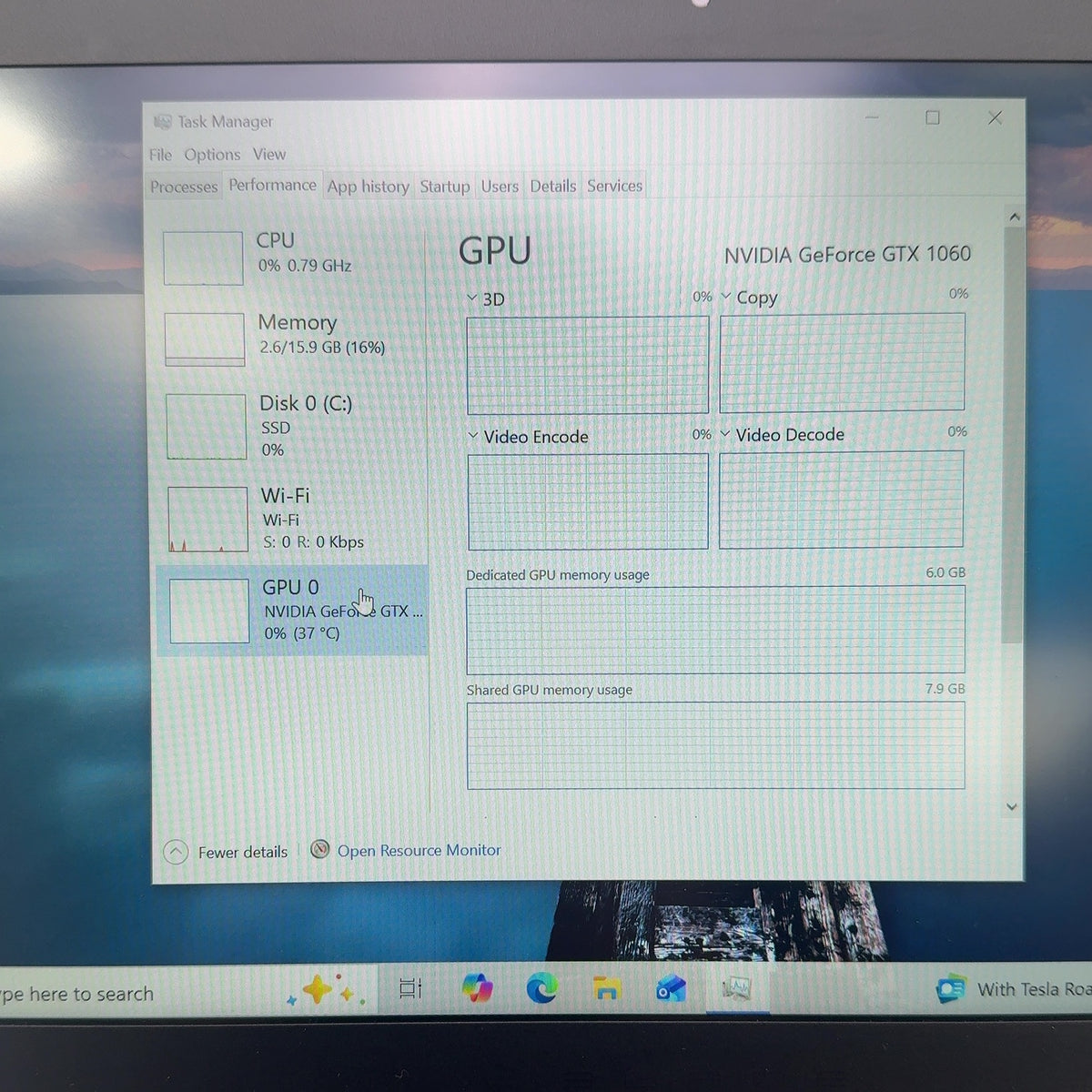Click the Task Manager title bar icon
Viewport: 1092px width, 1092px height.
162,121
